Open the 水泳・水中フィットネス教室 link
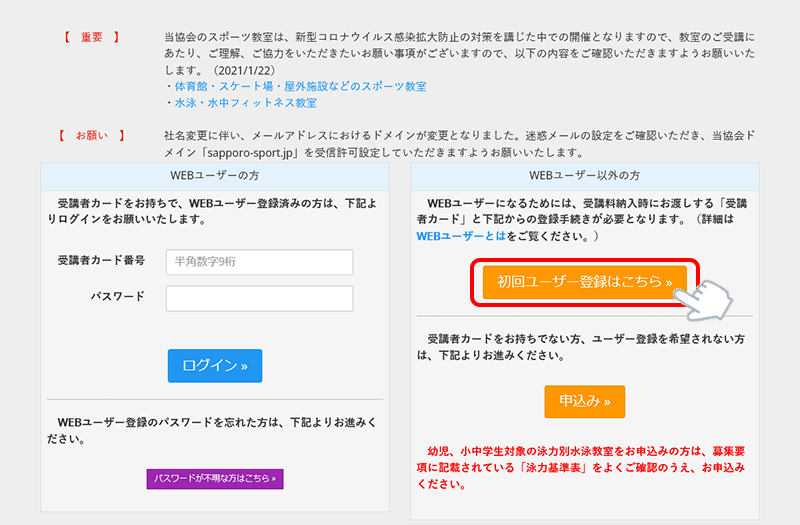The height and width of the screenshot is (525, 800). pos(245,103)
